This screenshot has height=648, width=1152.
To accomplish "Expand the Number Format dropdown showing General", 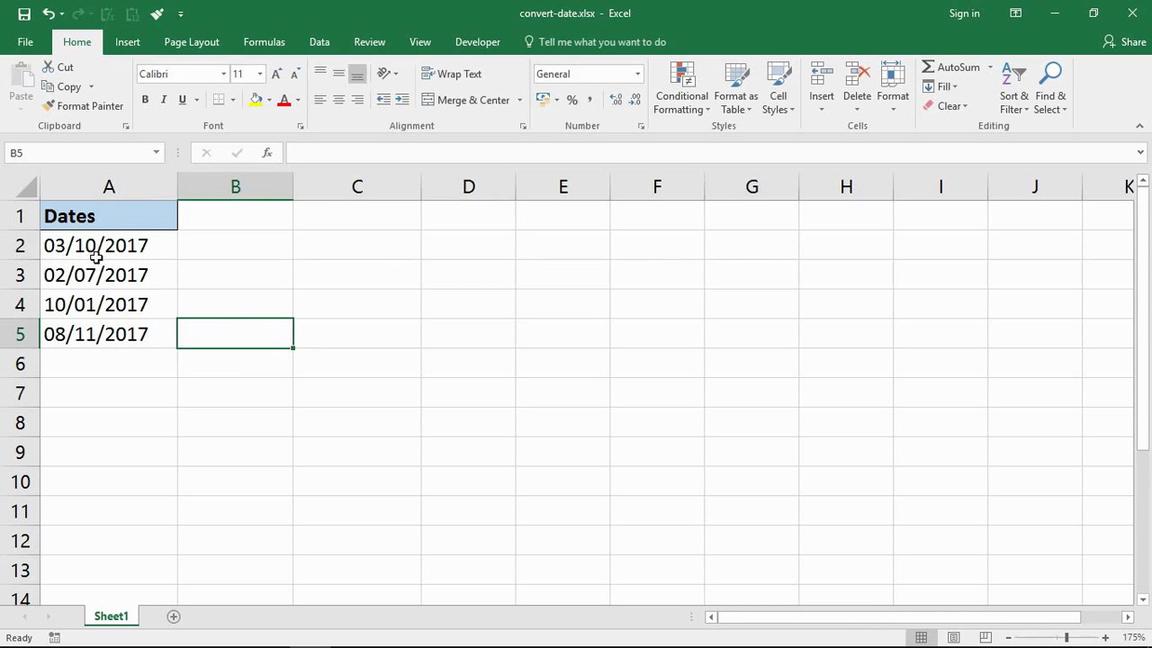I will coord(636,73).
